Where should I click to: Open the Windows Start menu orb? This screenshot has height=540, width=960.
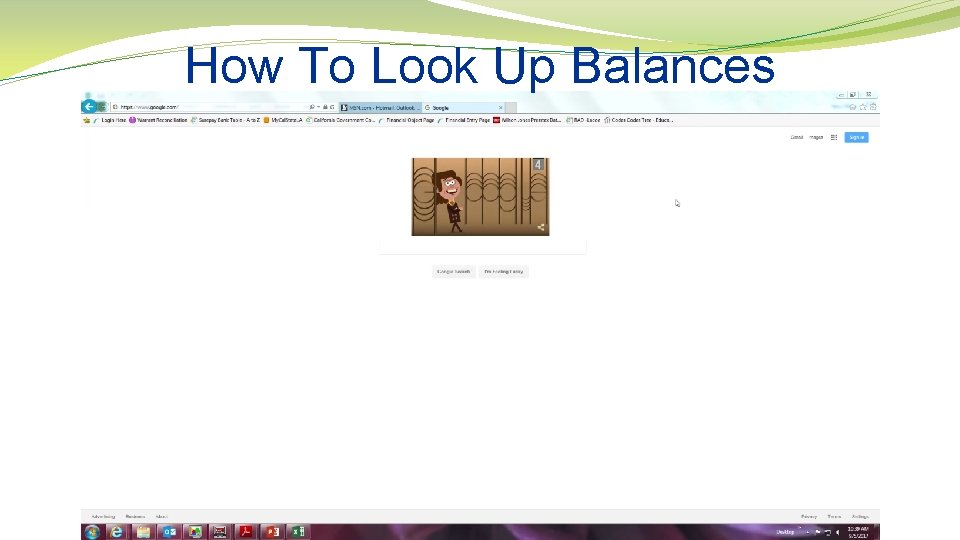[x=92, y=532]
